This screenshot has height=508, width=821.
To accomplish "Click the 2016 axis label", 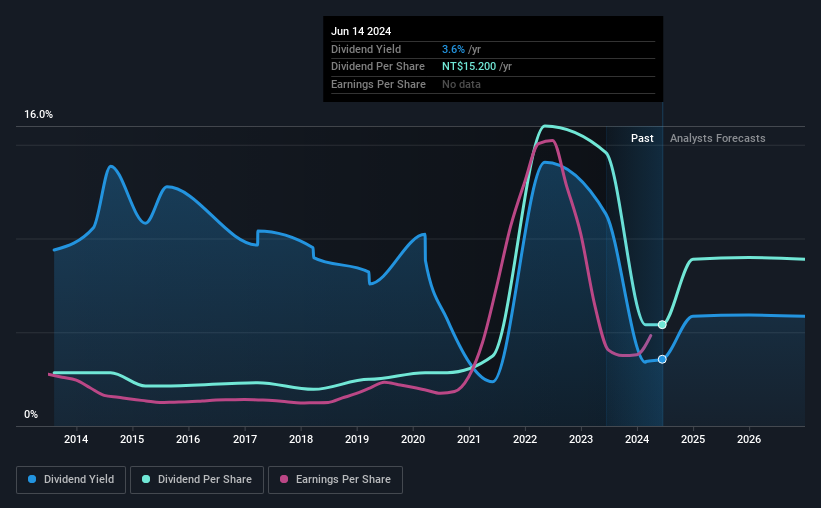I will coord(188,439).
